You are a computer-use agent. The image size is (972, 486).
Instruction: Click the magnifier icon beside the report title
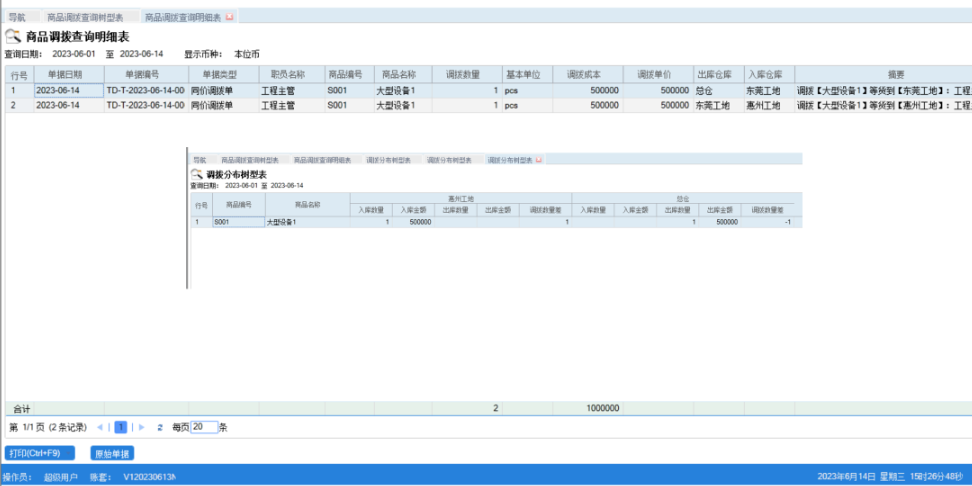[13, 36]
